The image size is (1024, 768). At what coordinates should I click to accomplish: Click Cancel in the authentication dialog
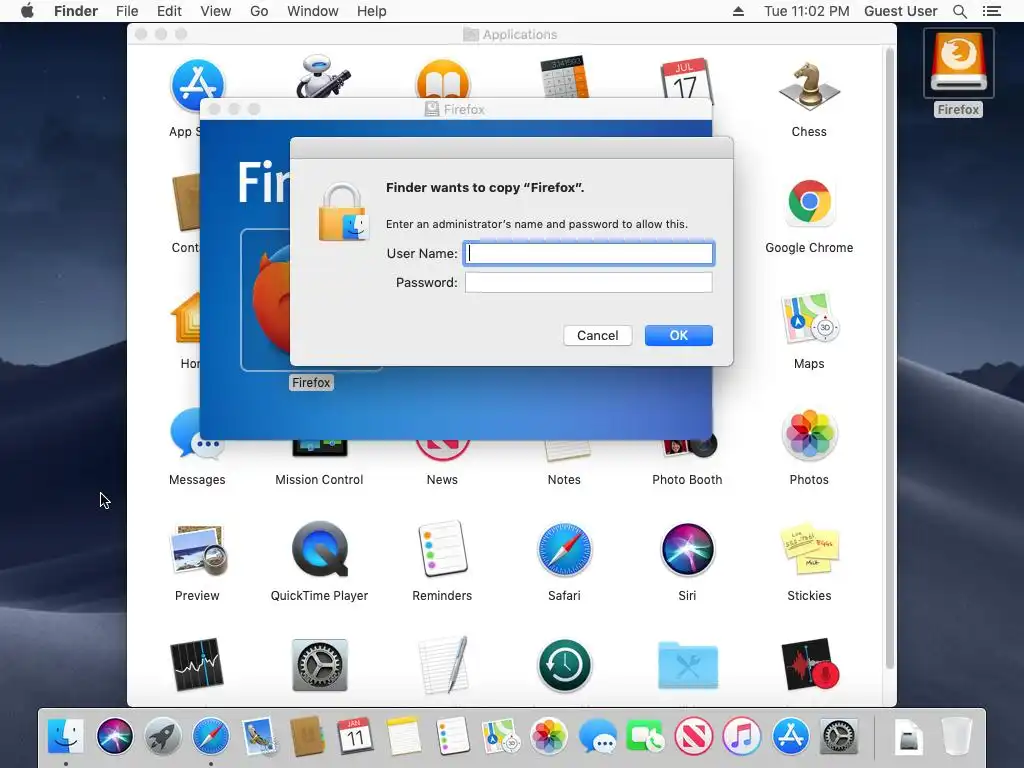598,335
